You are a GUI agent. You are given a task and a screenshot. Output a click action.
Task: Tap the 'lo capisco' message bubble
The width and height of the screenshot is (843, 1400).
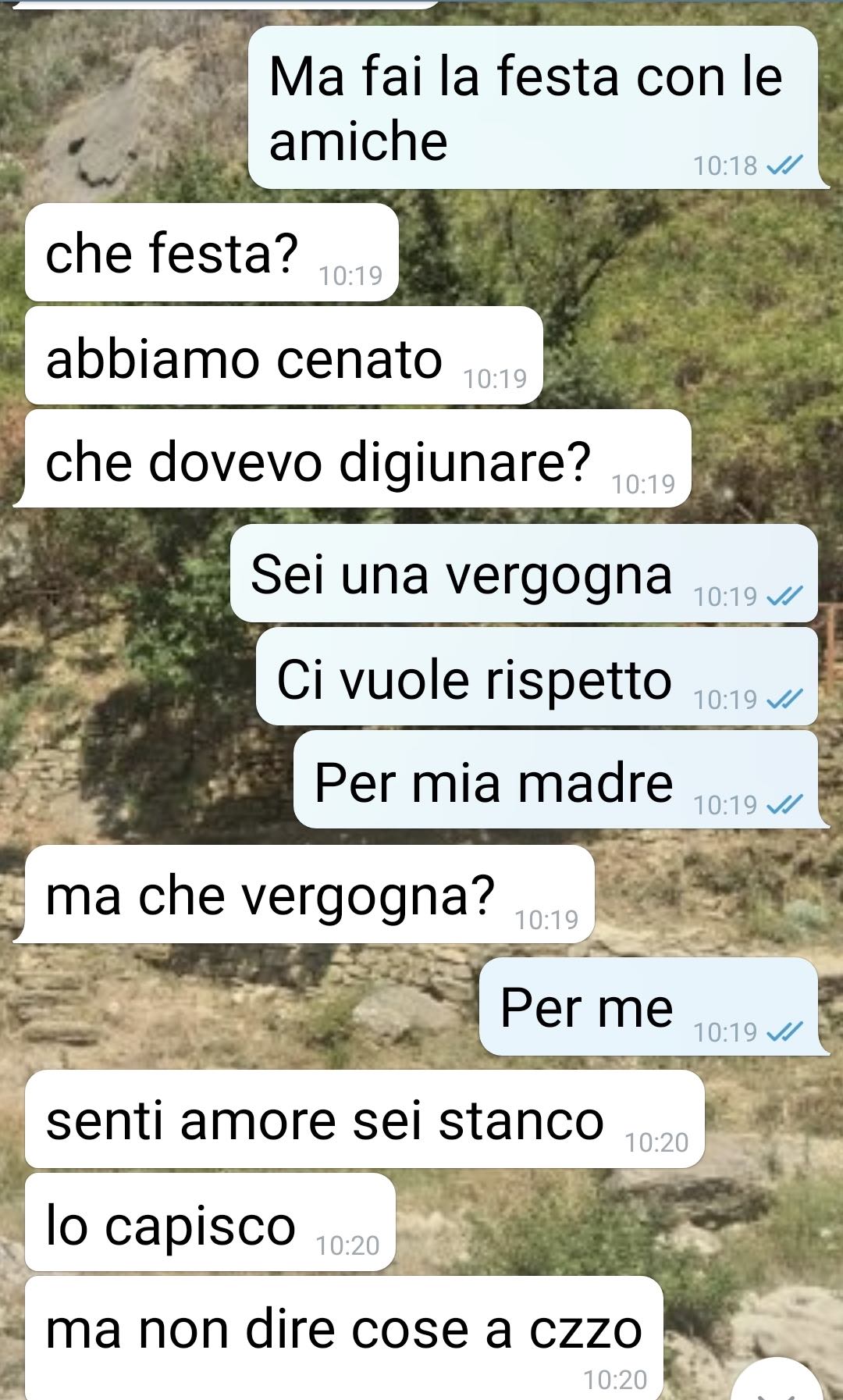point(210,1222)
